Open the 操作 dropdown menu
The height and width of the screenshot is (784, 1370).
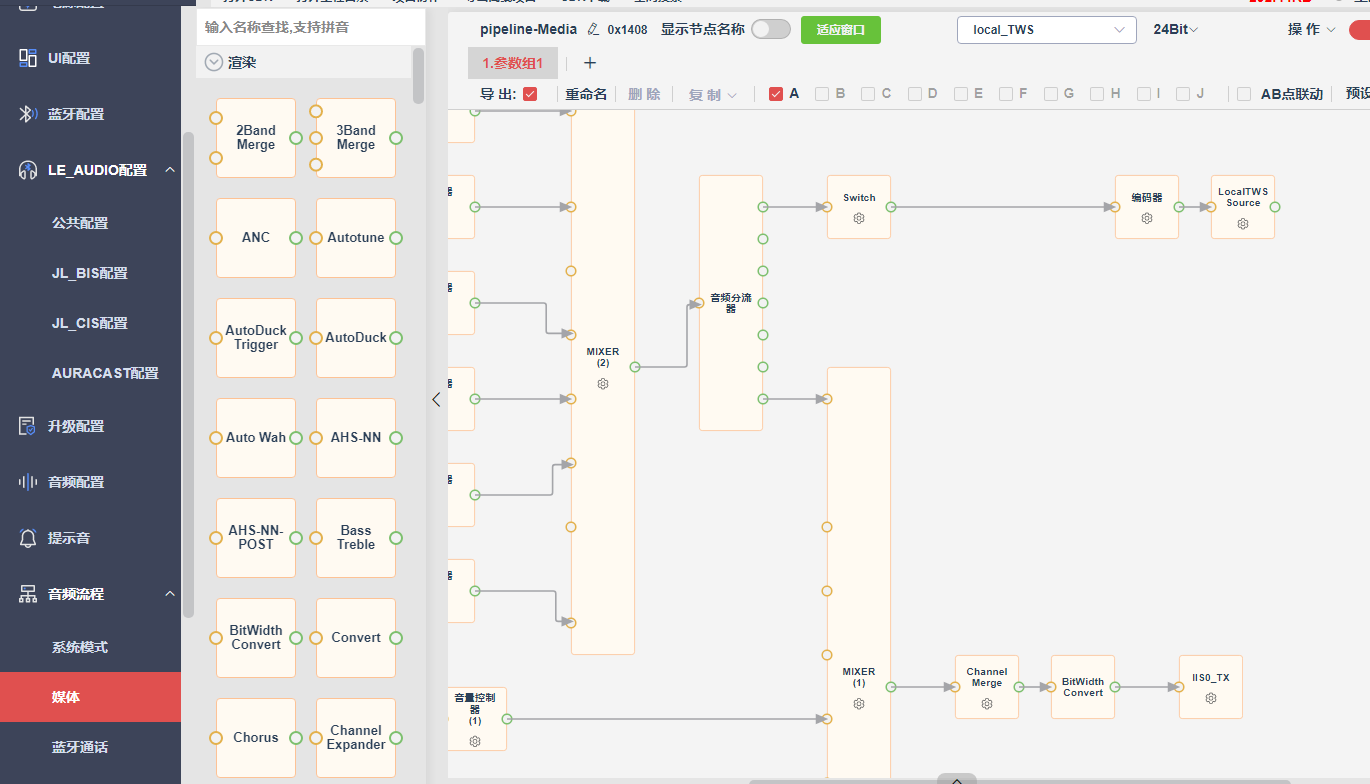click(1312, 30)
